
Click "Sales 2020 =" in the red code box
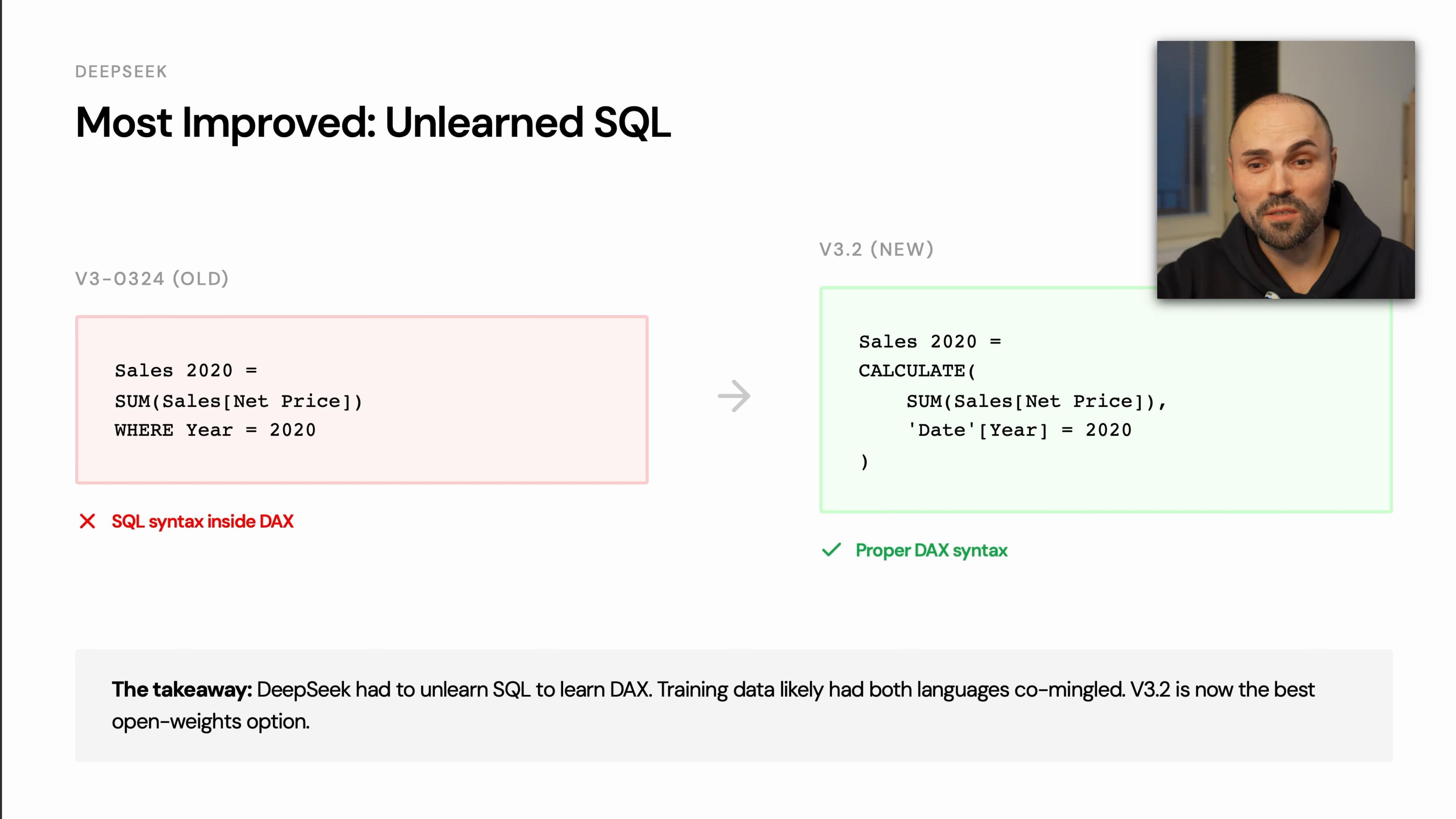pyautogui.click(x=186, y=370)
